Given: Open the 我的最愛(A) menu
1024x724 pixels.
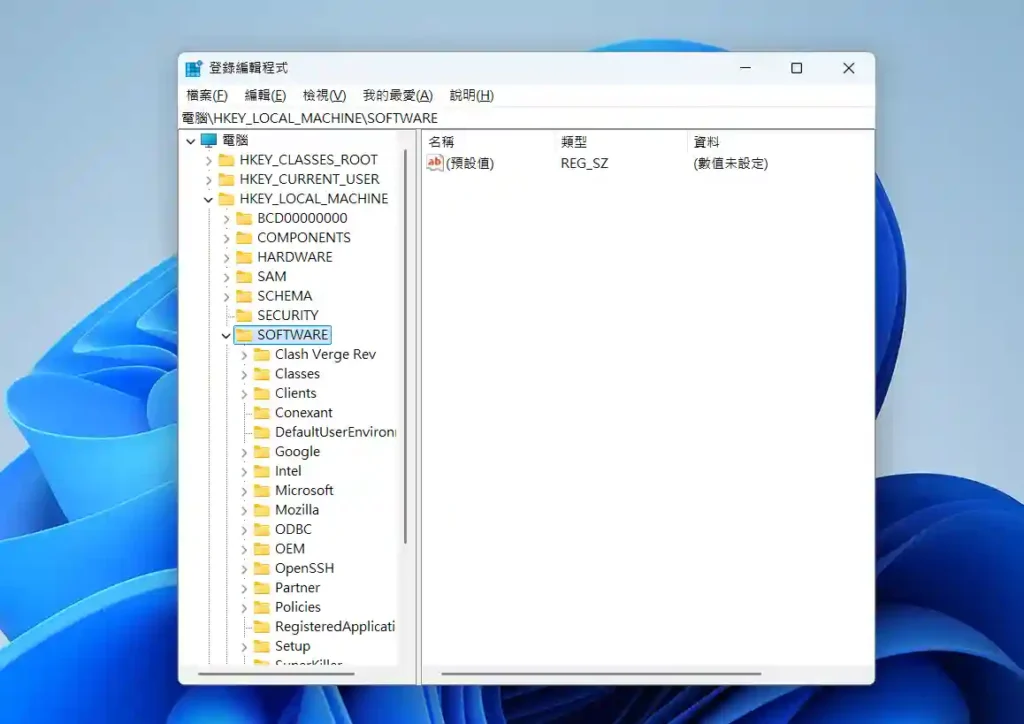Looking at the screenshot, I should 398,95.
